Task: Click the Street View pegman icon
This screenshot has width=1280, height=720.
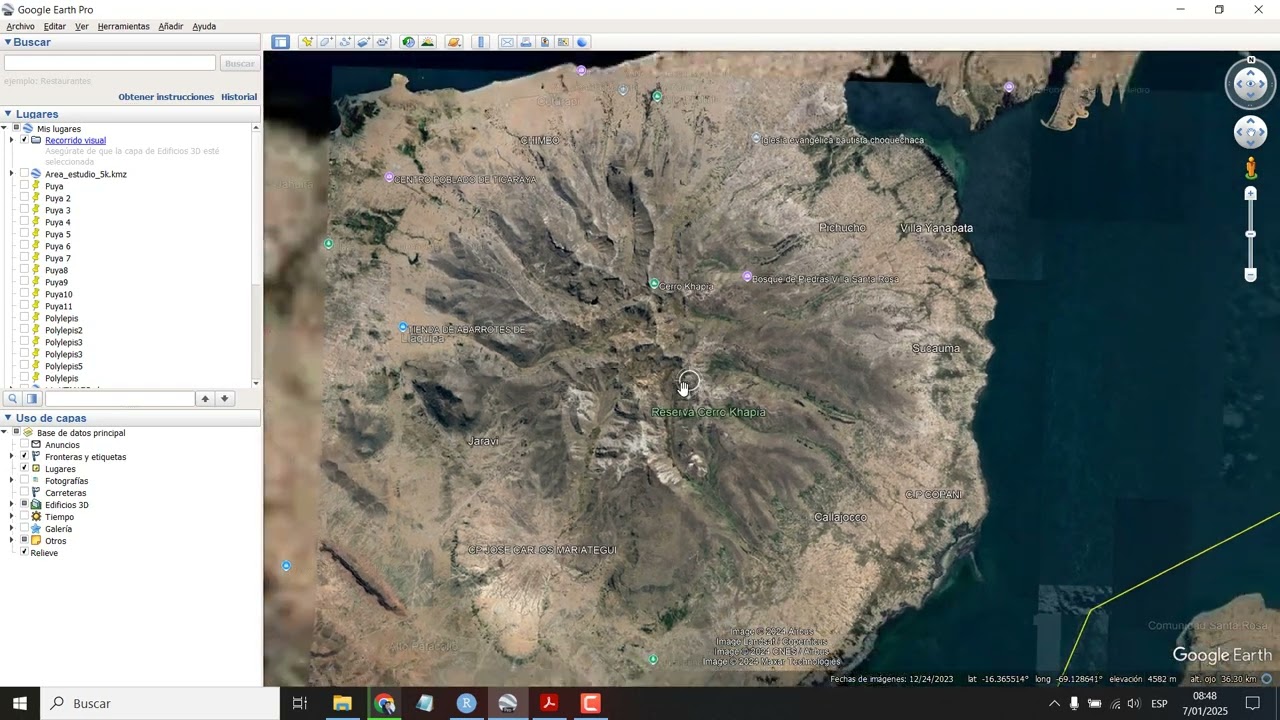Action: pos(1250,167)
